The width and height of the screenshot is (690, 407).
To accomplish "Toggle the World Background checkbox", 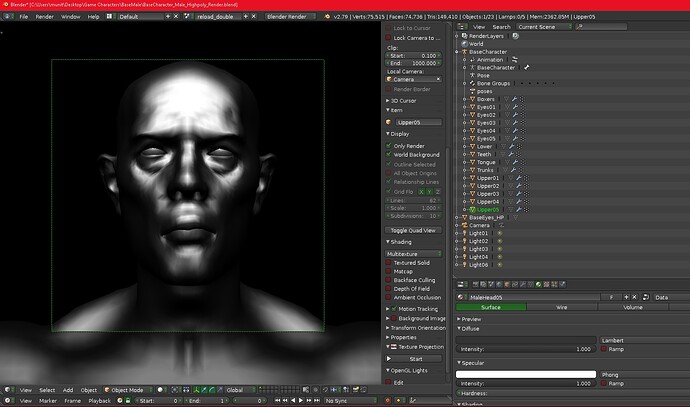I will tap(389, 154).
